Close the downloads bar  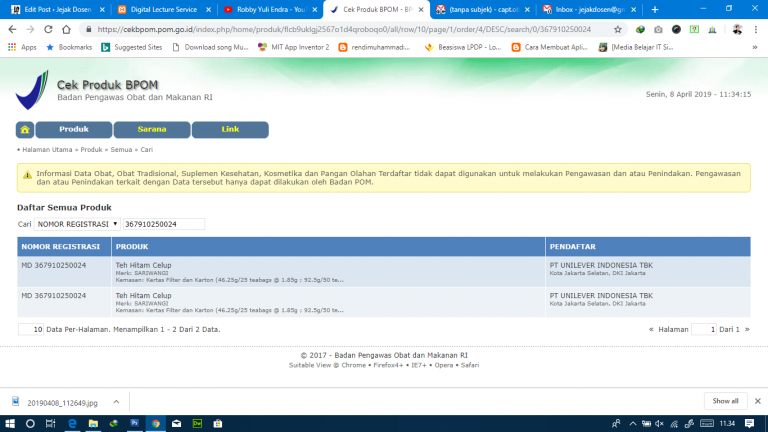click(758, 401)
